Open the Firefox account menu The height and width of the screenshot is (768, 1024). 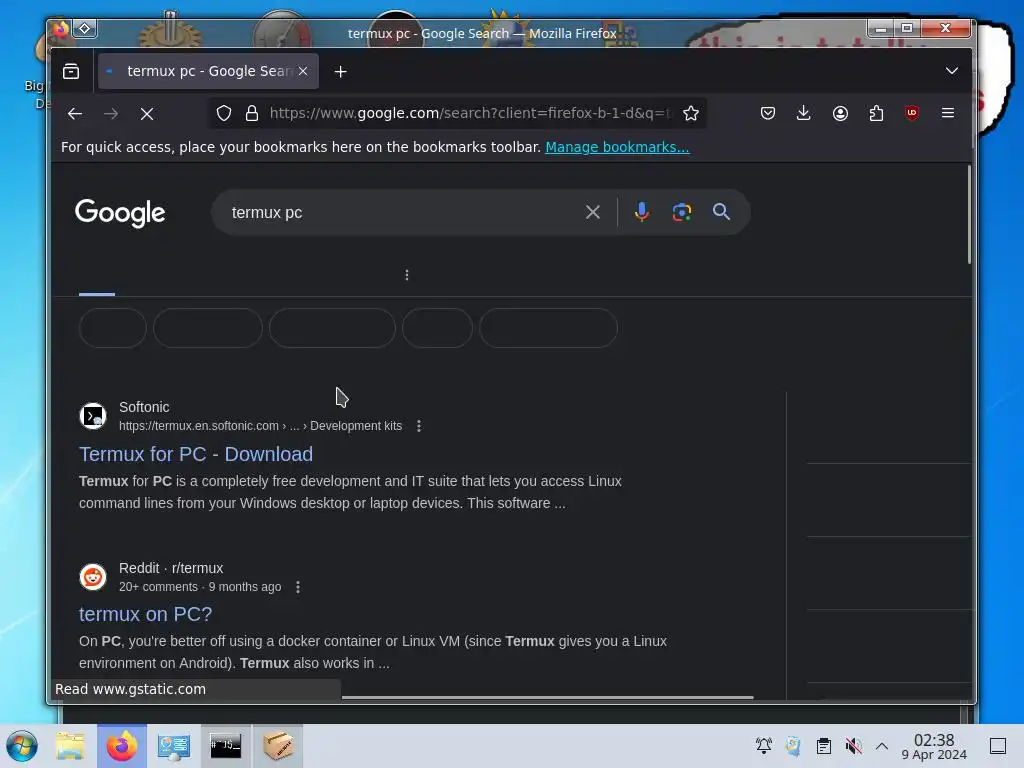click(840, 114)
